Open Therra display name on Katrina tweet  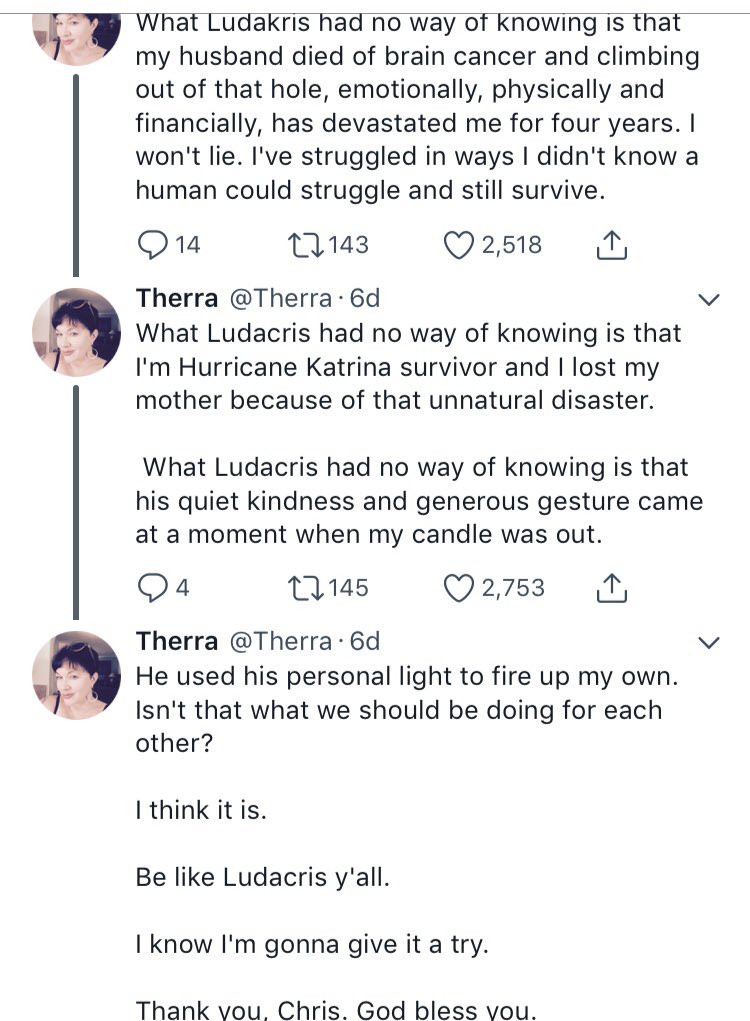176,298
